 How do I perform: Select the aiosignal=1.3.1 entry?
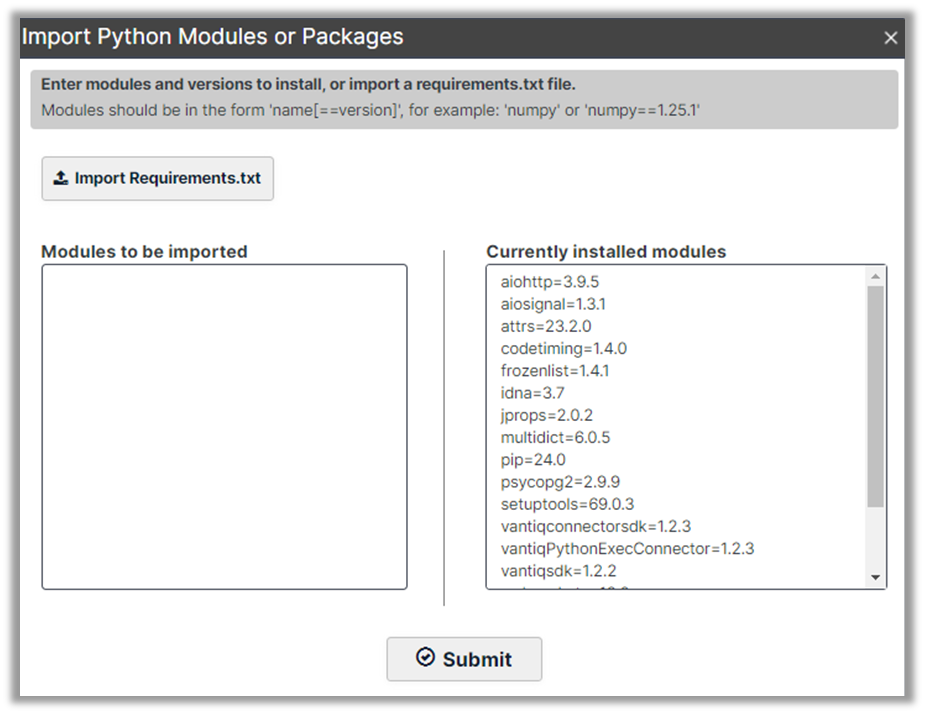(x=553, y=304)
